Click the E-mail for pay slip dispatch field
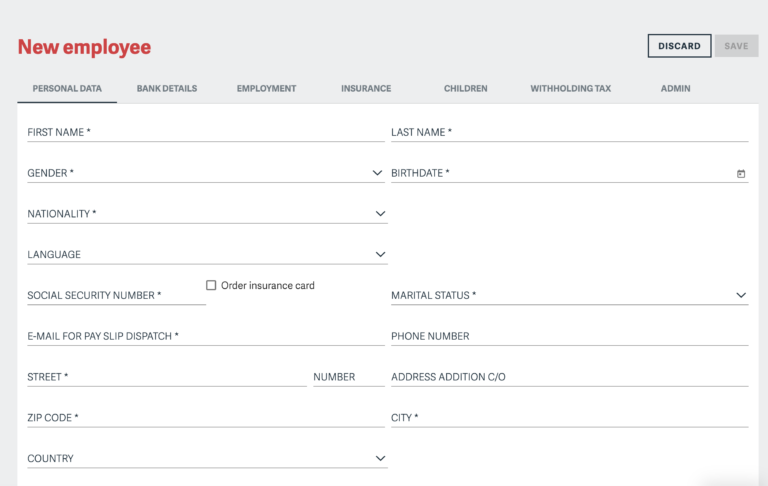768x486 pixels. tap(205, 337)
